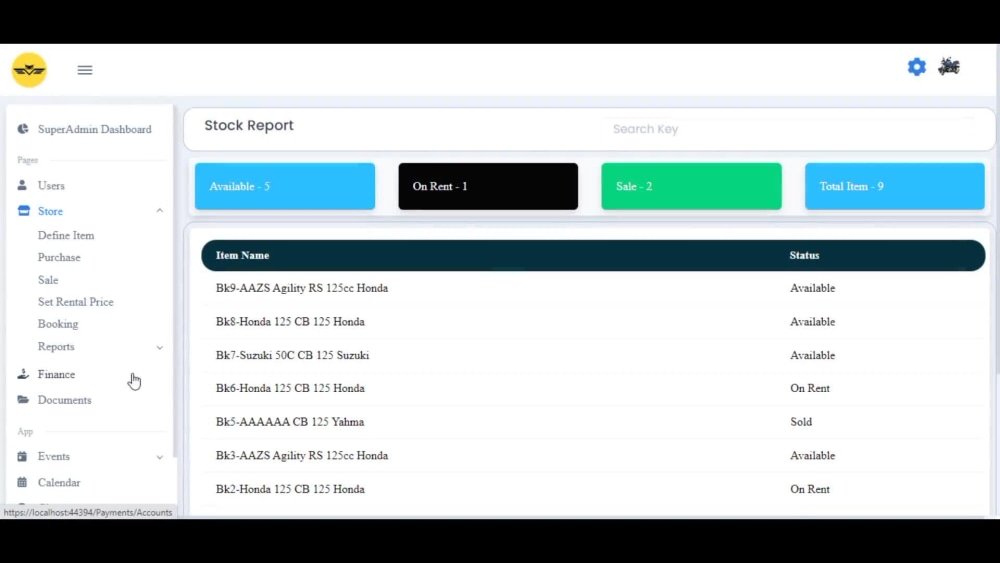The width and height of the screenshot is (1000, 563).
Task: Open the motorcycle profile avatar
Action: click(x=949, y=66)
